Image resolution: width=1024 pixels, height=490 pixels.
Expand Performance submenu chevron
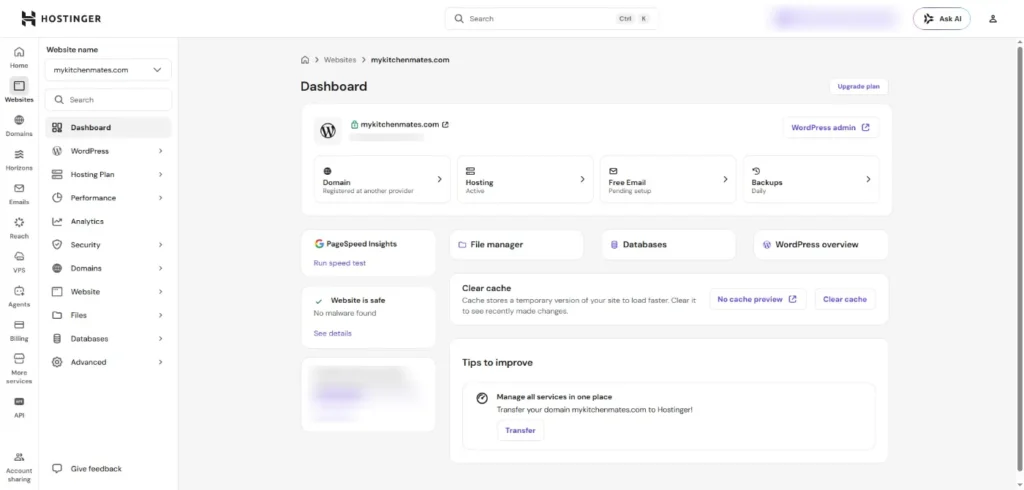tap(161, 198)
